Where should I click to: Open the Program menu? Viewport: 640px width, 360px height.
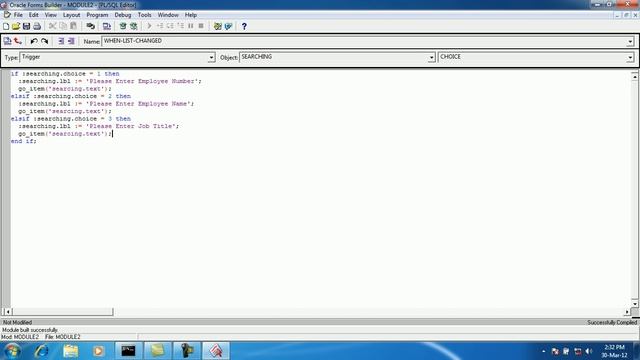(97, 15)
